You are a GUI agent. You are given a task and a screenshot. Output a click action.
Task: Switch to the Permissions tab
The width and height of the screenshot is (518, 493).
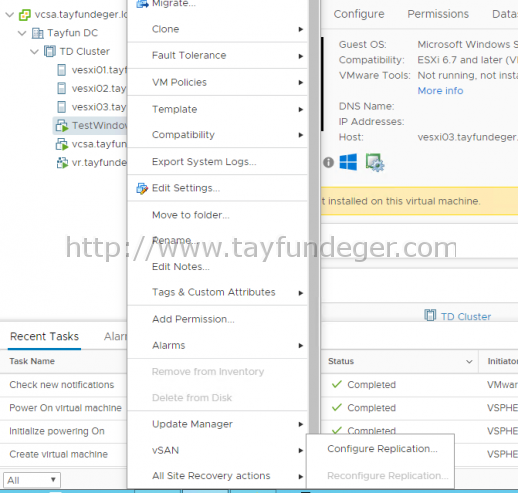pyautogui.click(x=438, y=14)
